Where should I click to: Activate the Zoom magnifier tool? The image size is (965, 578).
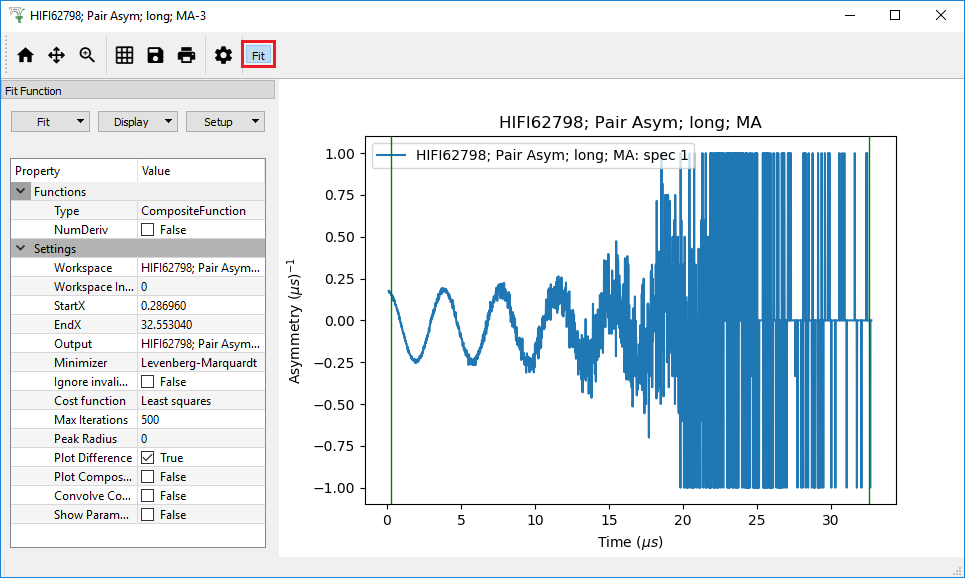point(87,56)
